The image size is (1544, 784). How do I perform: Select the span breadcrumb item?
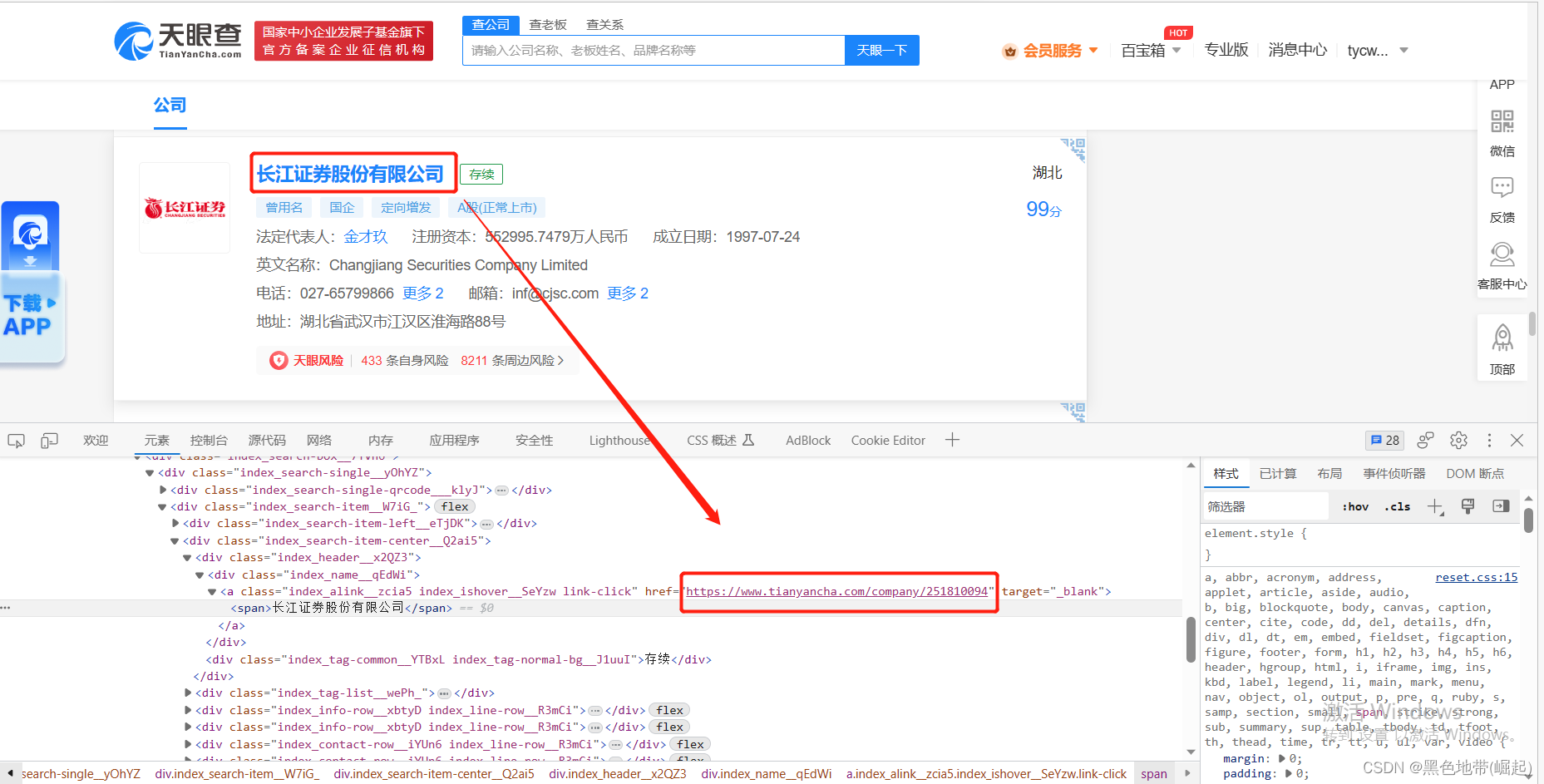(1154, 773)
